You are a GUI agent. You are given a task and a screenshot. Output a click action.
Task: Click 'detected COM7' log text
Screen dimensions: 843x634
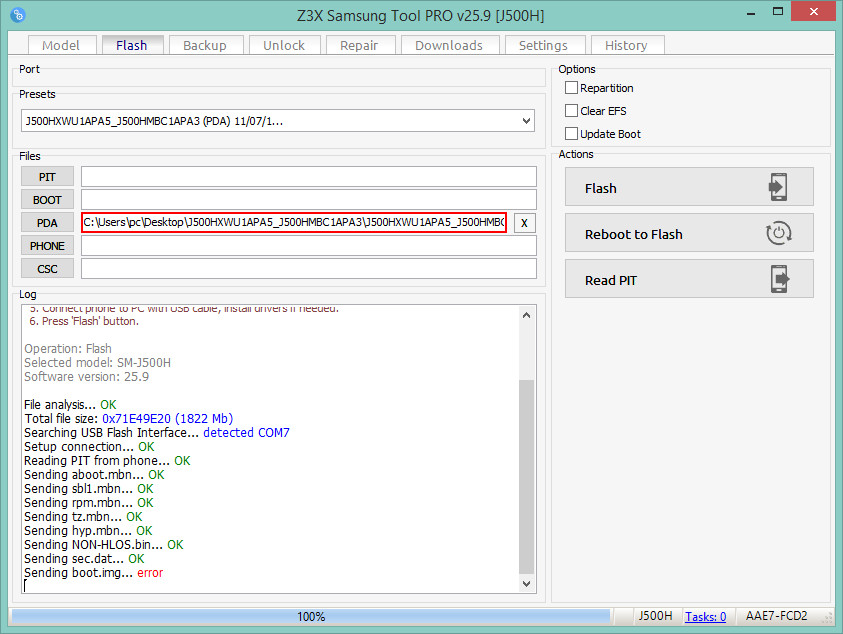(246, 432)
